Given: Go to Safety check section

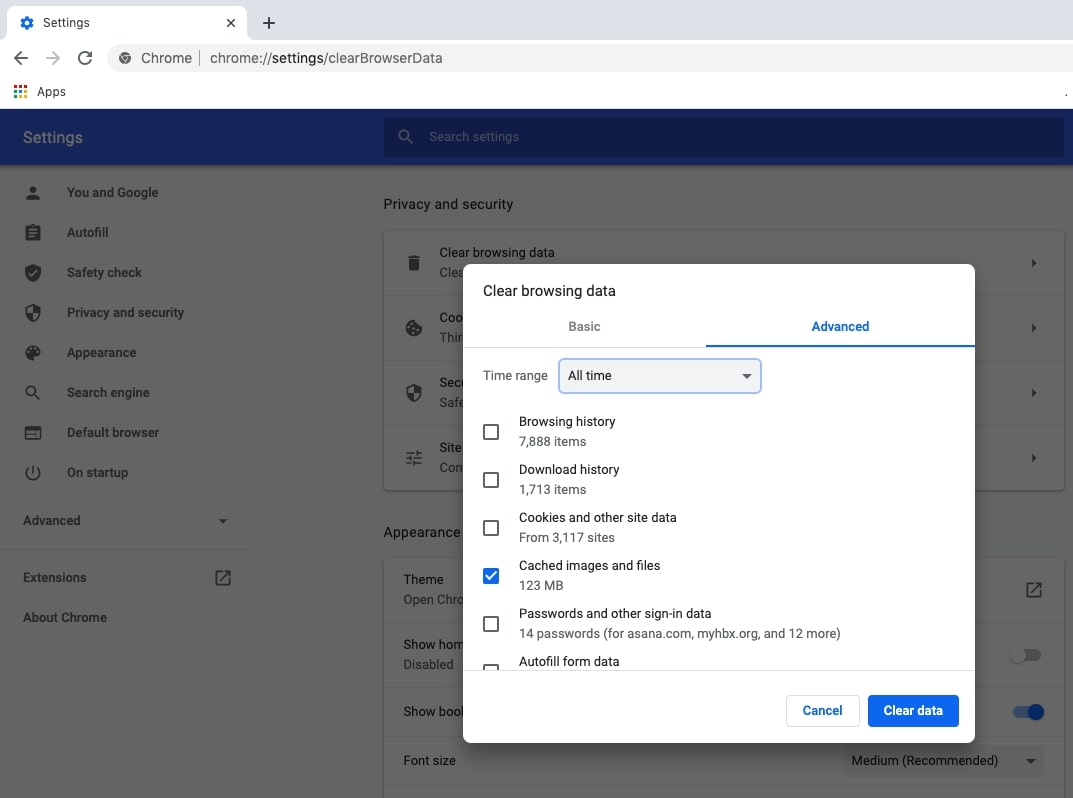Looking at the screenshot, I should click(x=104, y=273).
